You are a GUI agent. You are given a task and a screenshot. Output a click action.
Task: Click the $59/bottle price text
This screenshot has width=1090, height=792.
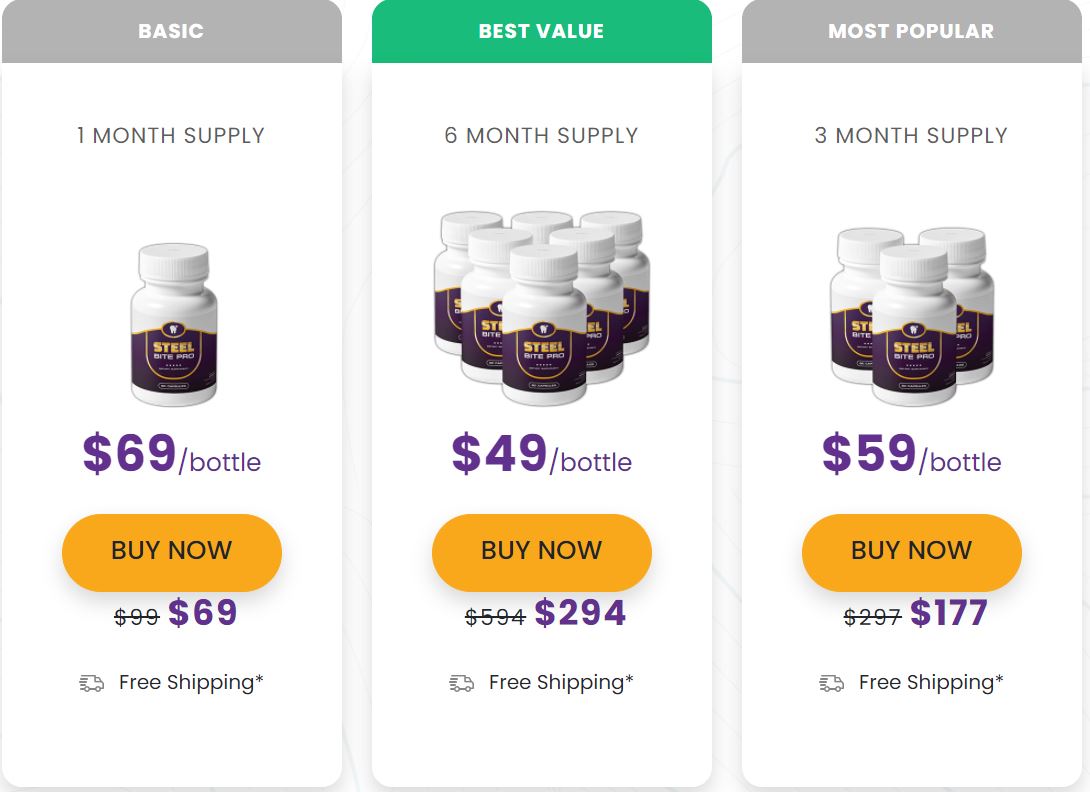point(911,453)
